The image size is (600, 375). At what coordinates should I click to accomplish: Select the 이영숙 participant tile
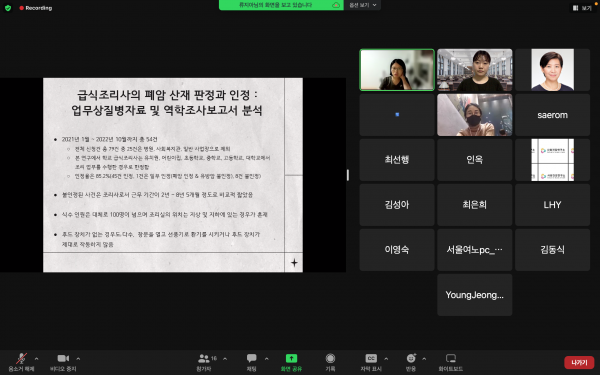point(397,249)
